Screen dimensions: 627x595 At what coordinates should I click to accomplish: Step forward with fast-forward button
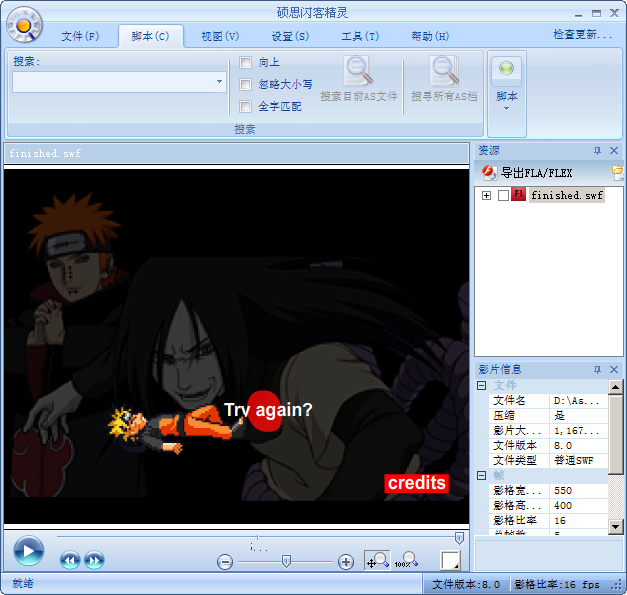click(x=94, y=560)
